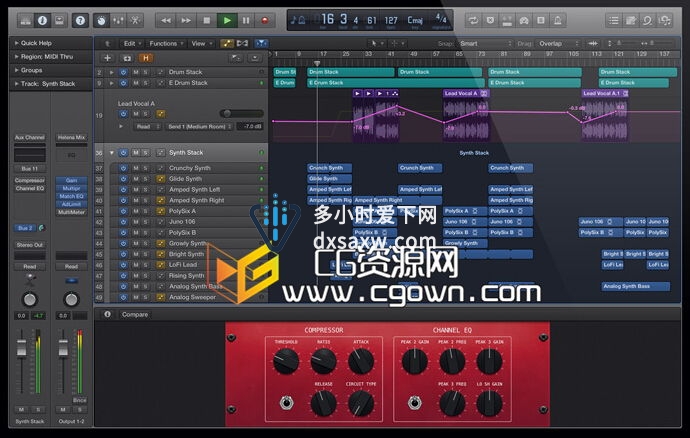Open the View menu
This screenshot has height=438, width=690.
point(202,43)
